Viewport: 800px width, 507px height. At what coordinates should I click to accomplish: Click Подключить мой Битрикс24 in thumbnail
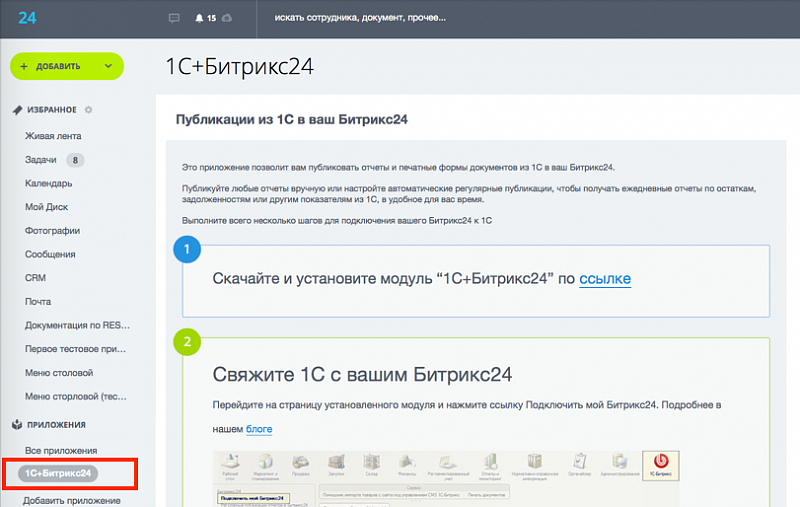click(x=253, y=498)
